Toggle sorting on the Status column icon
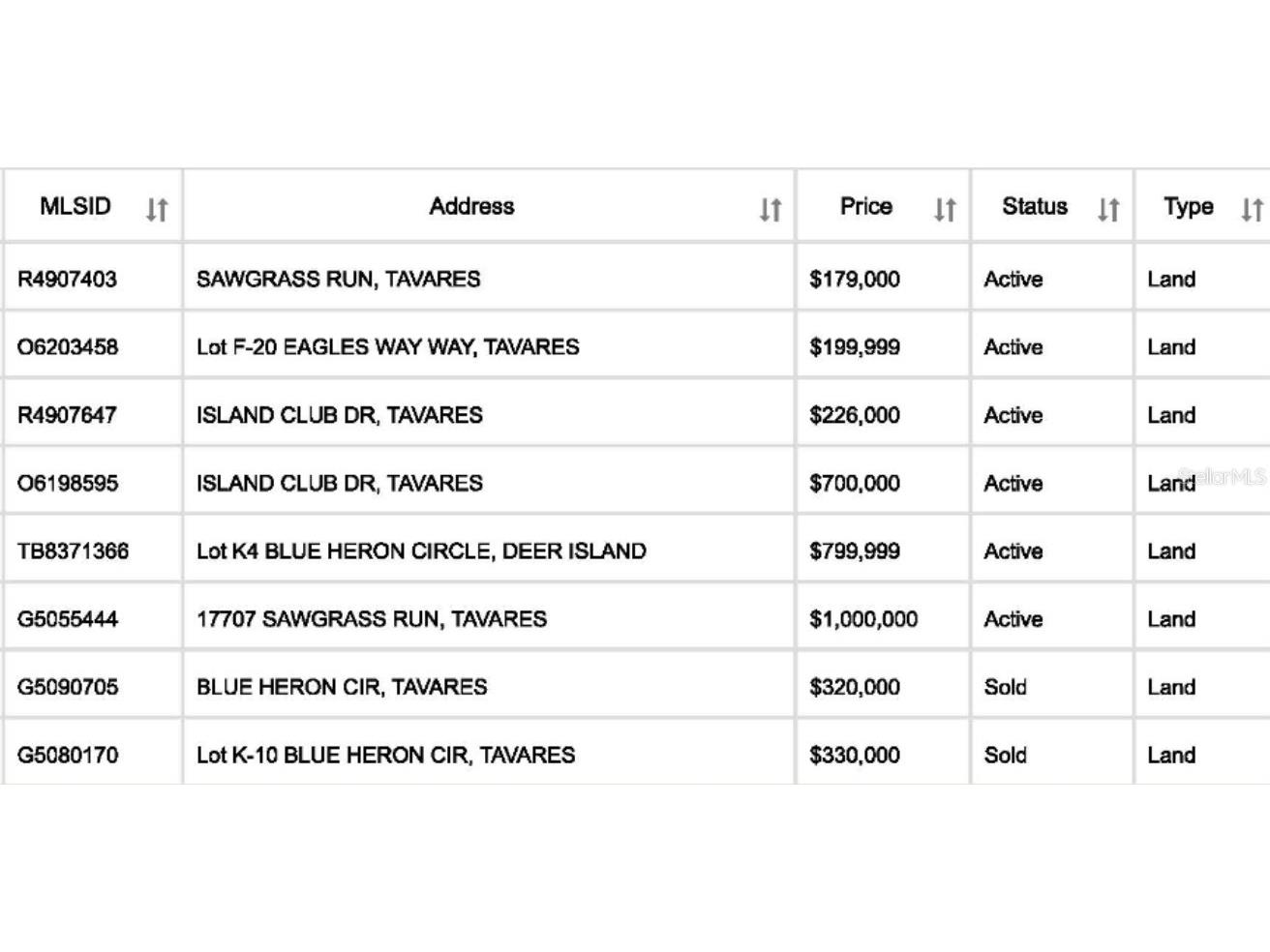1270x952 pixels. (1108, 209)
